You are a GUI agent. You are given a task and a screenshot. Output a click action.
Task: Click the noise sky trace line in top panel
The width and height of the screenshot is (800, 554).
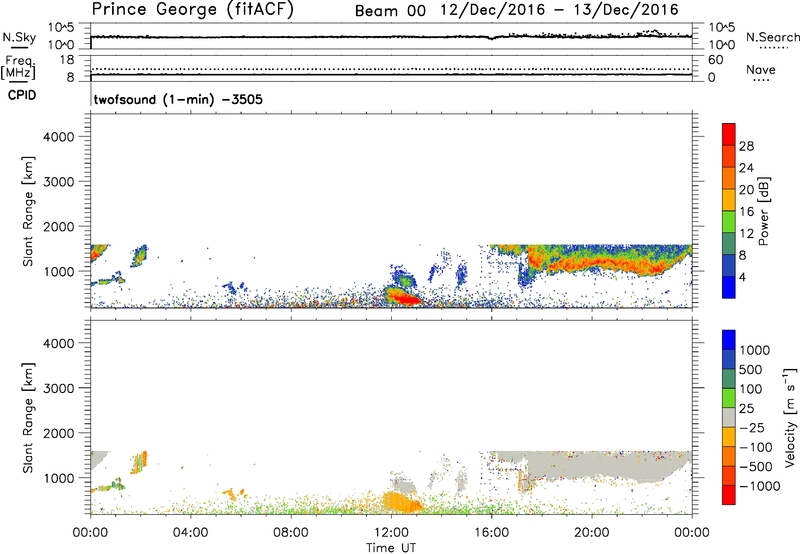coord(391,37)
